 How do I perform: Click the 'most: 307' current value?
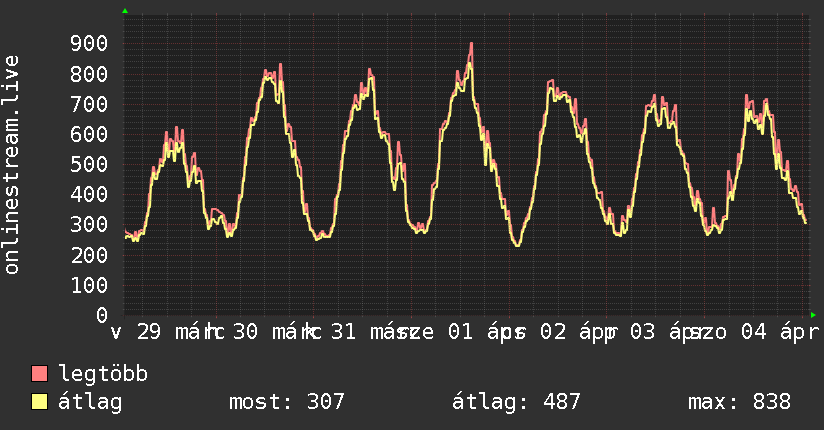(287, 403)
